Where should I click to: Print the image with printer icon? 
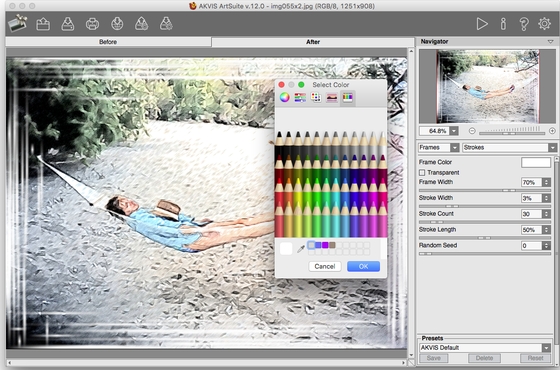[x=92, y=24]
